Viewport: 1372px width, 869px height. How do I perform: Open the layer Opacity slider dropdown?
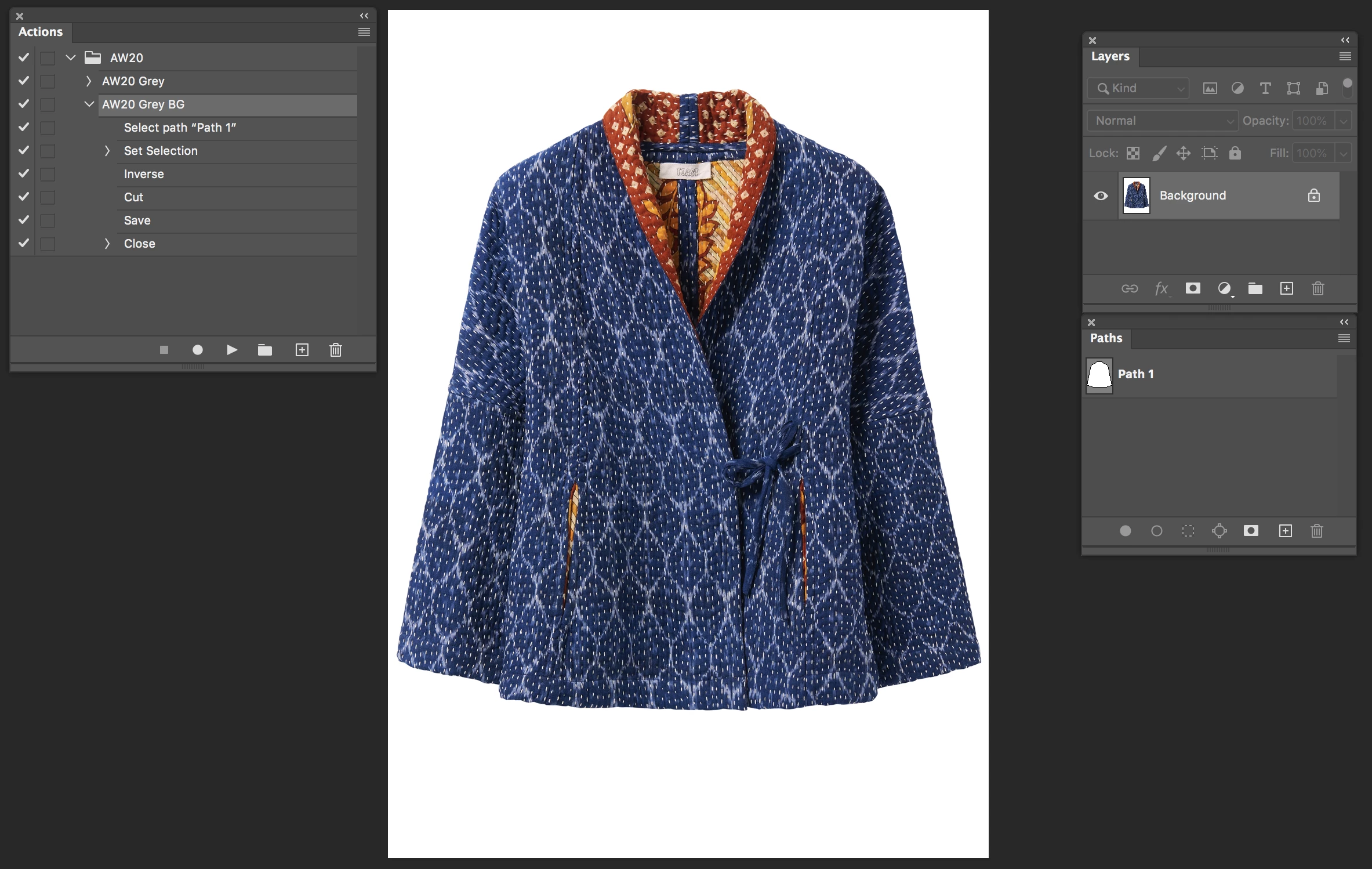click(1344, 121)
